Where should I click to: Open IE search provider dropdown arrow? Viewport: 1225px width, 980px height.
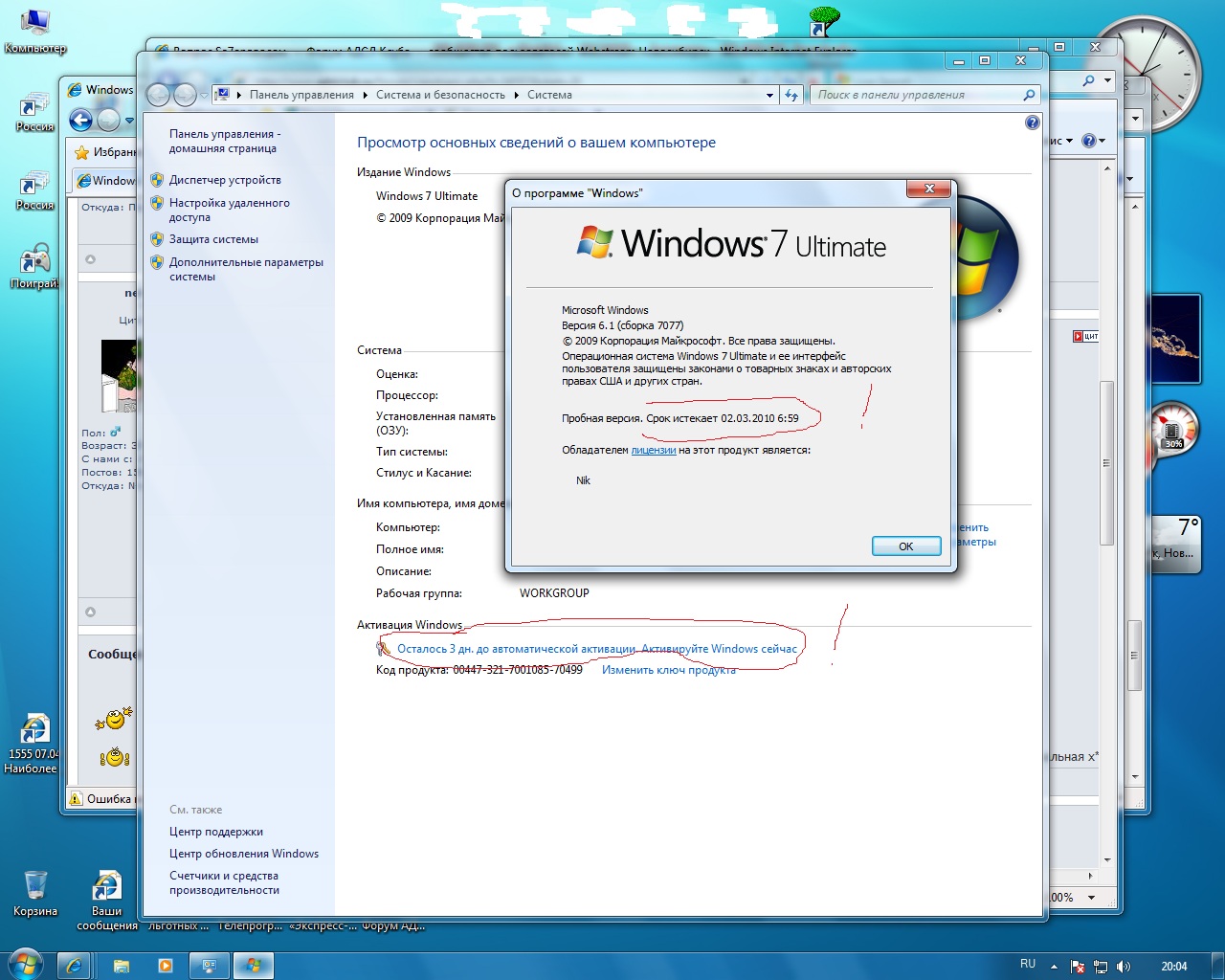[1107, 81]
